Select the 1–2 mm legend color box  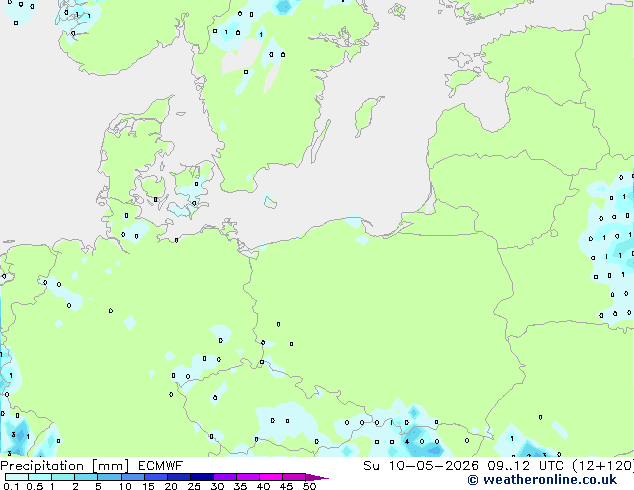(x=63, y=477)
